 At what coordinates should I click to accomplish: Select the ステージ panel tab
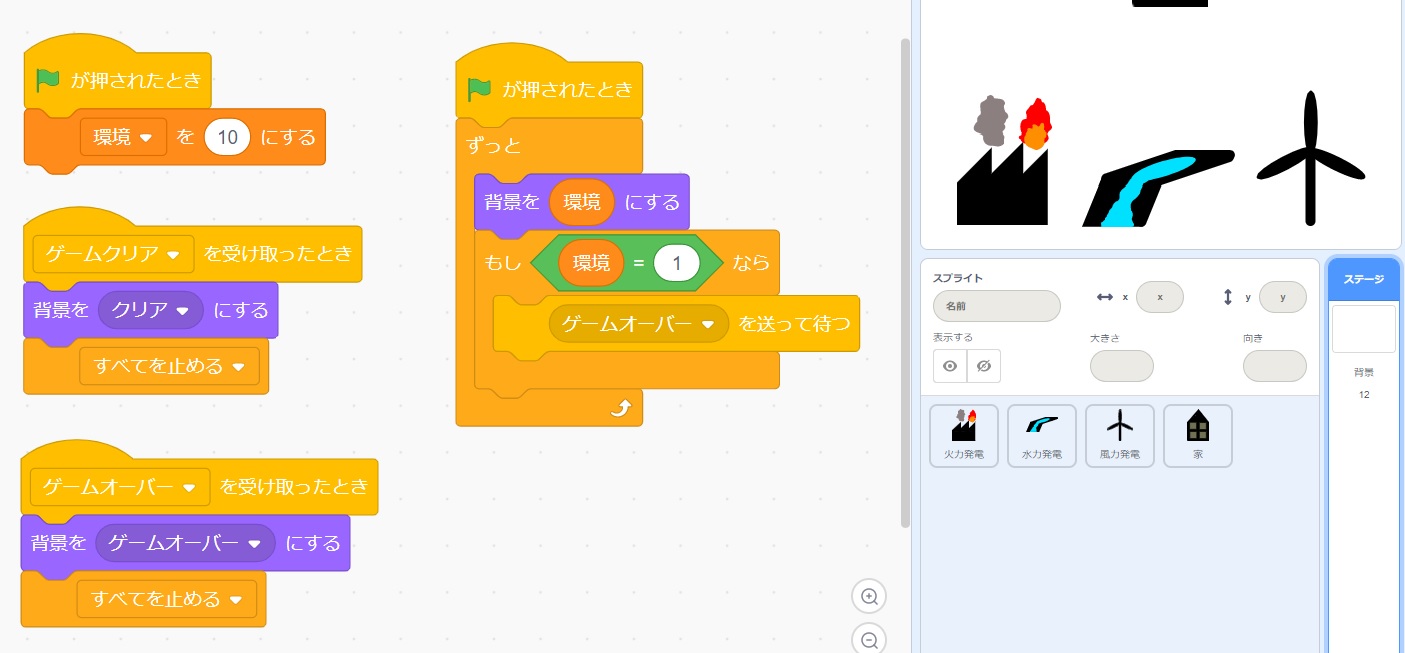[1363, 279]
